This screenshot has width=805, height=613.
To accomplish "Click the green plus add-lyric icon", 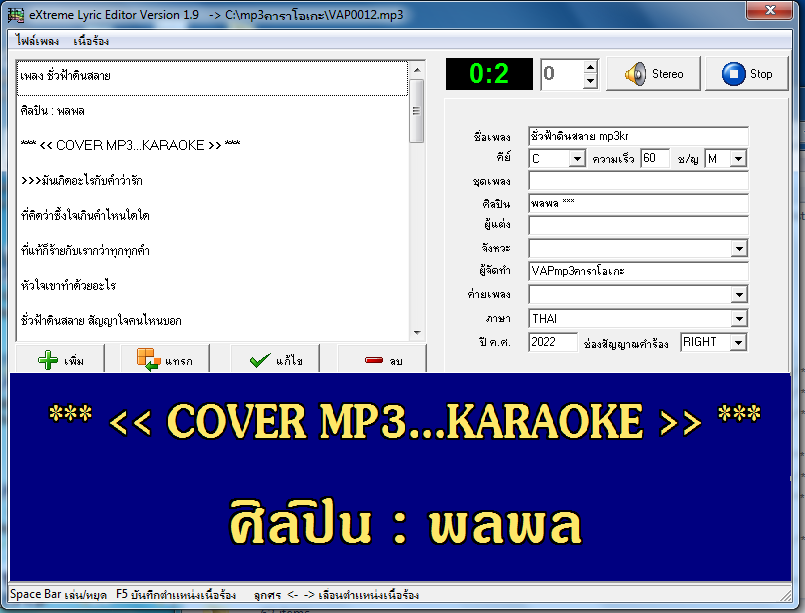I will coord(48,360).
